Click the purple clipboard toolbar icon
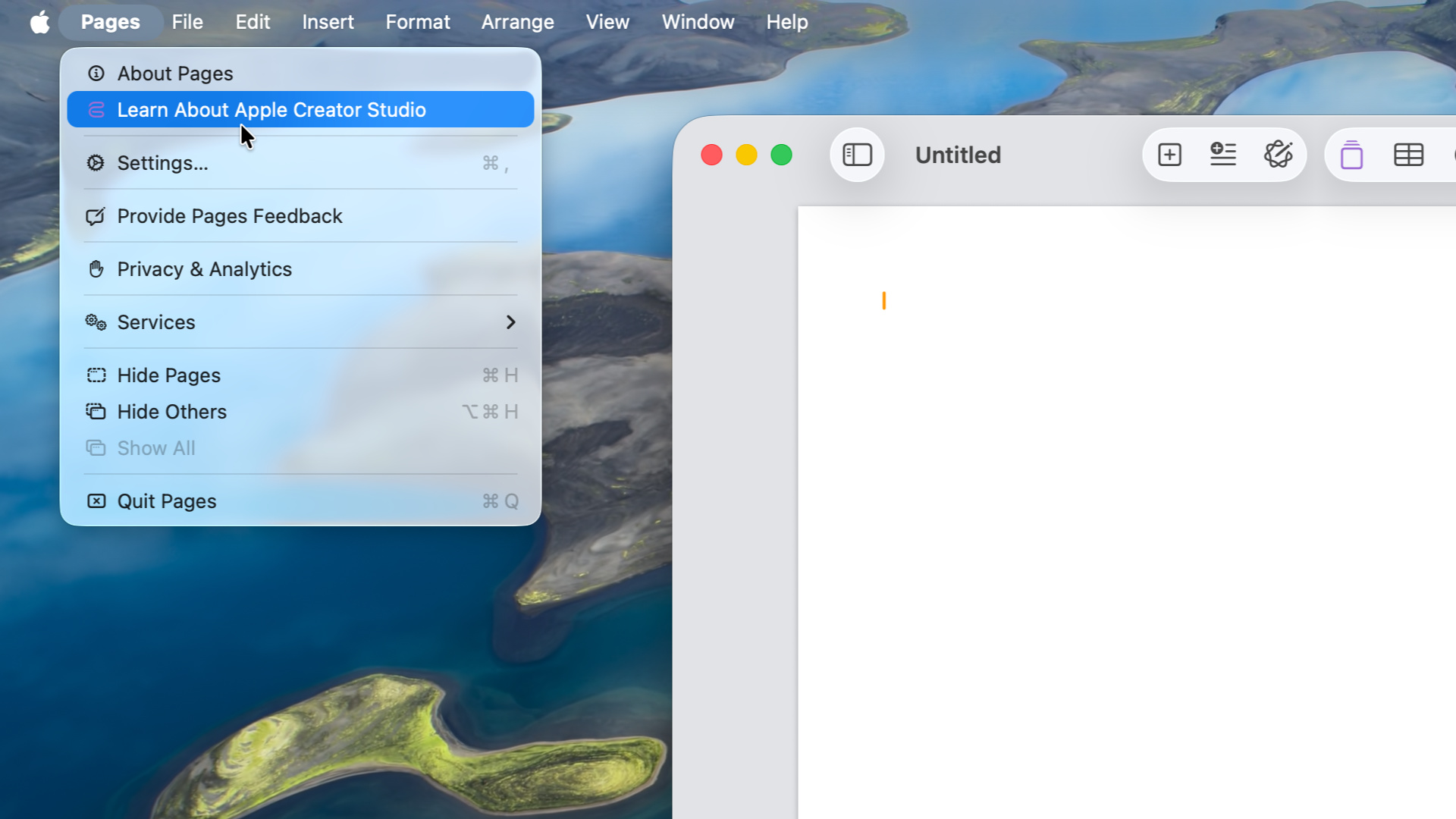1456x819 pixels. 1351,155
